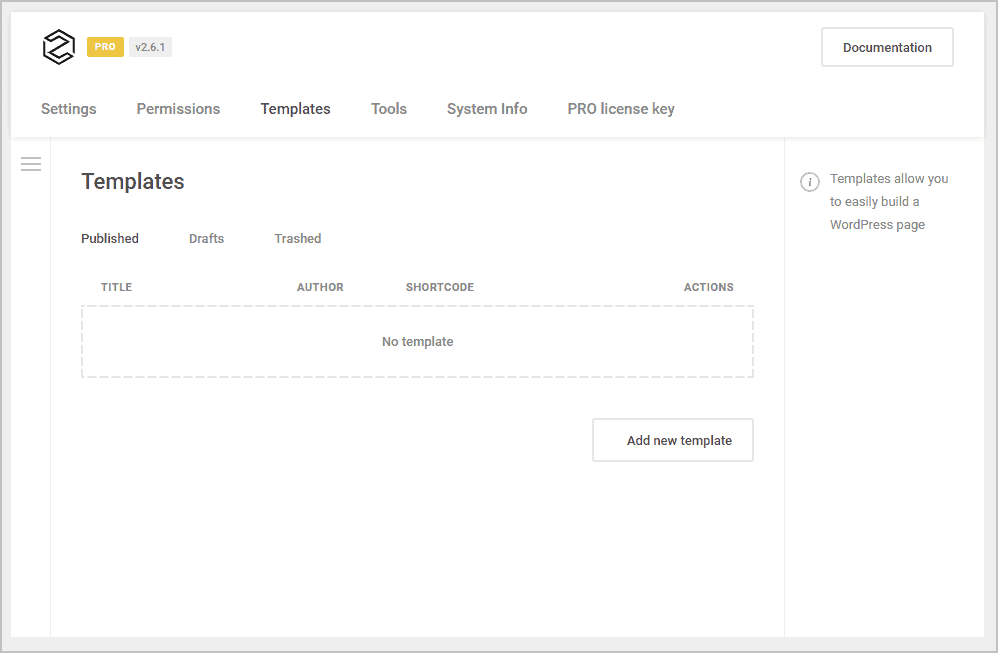The height and width of the screenshot is (653, 998).
Task: Select the Templates tab
Action: point(295,108)
